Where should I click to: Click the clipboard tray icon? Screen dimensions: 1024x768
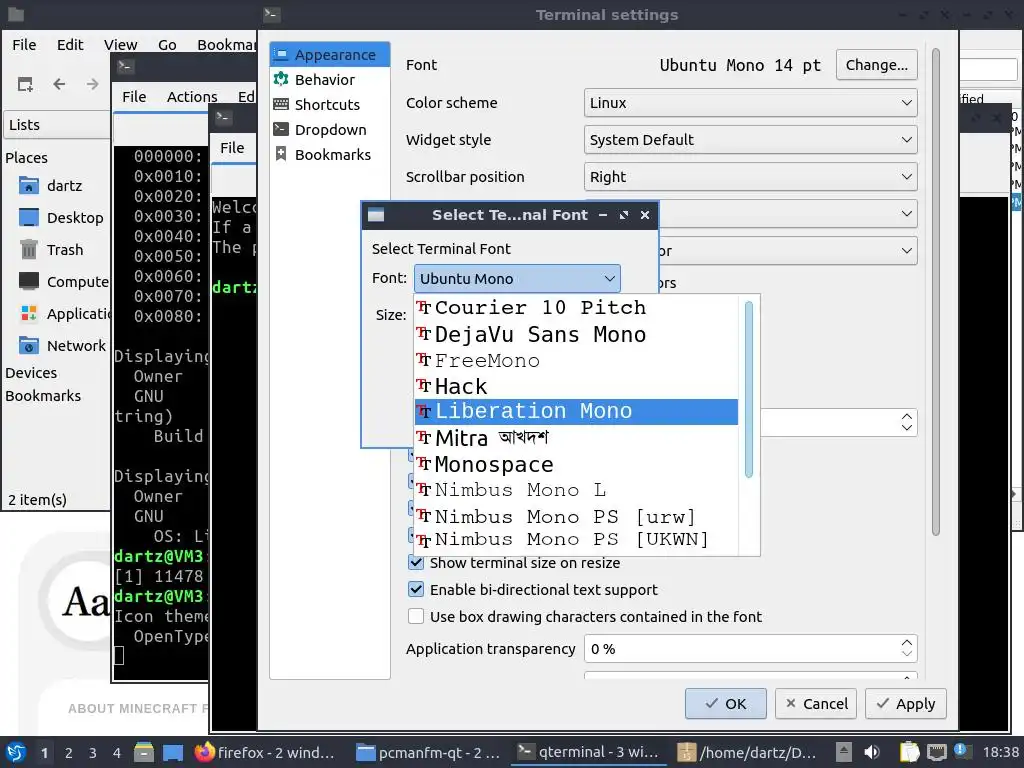click(x=909, y=752)
